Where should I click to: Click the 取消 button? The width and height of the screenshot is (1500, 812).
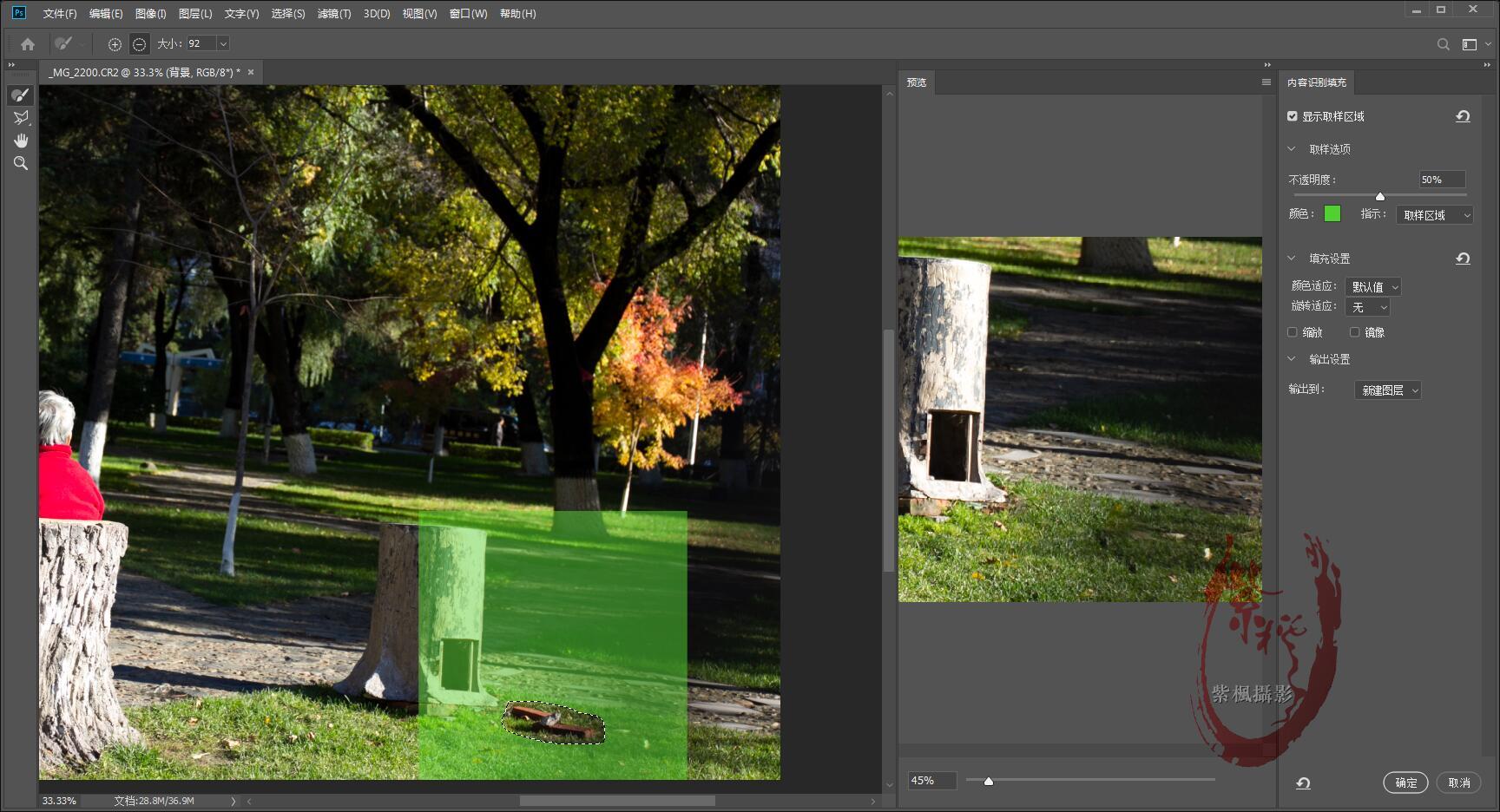tap(1458, 783)
